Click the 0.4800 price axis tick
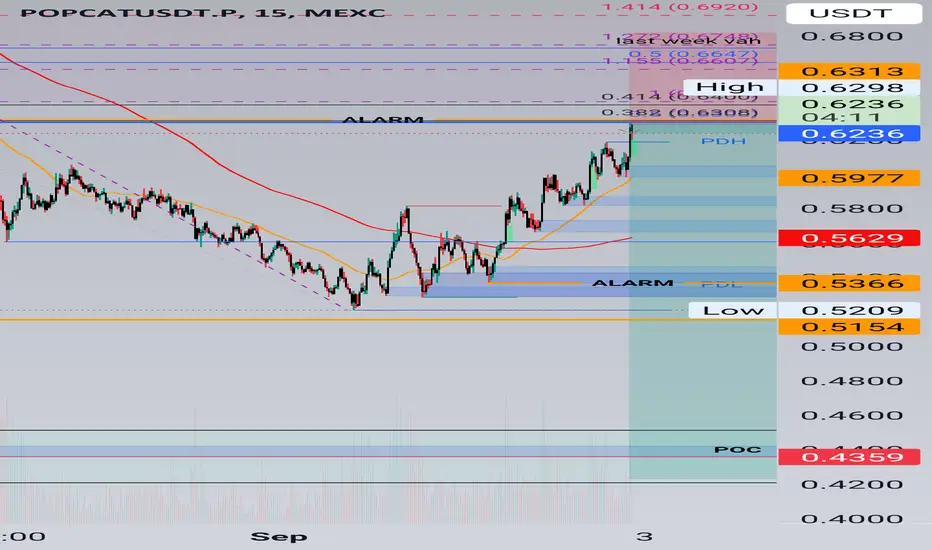The width and height of the screenshot is (932, 550). [x=852, y=381]
